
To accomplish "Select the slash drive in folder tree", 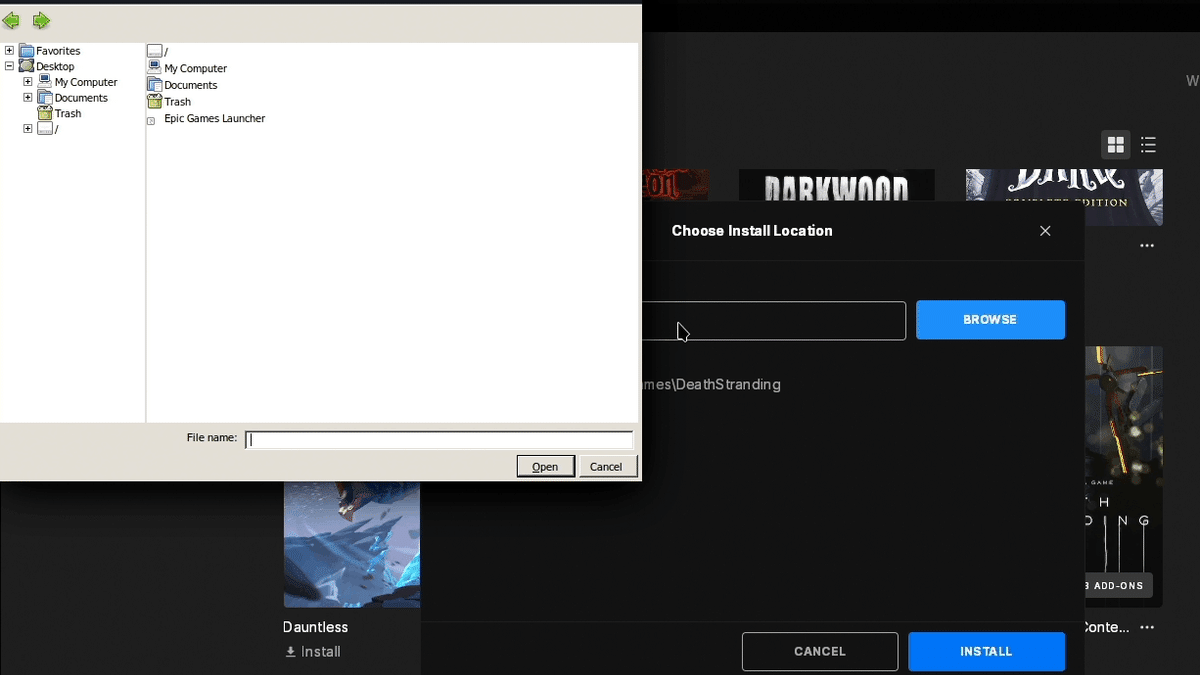I will [x=56, y=129].
